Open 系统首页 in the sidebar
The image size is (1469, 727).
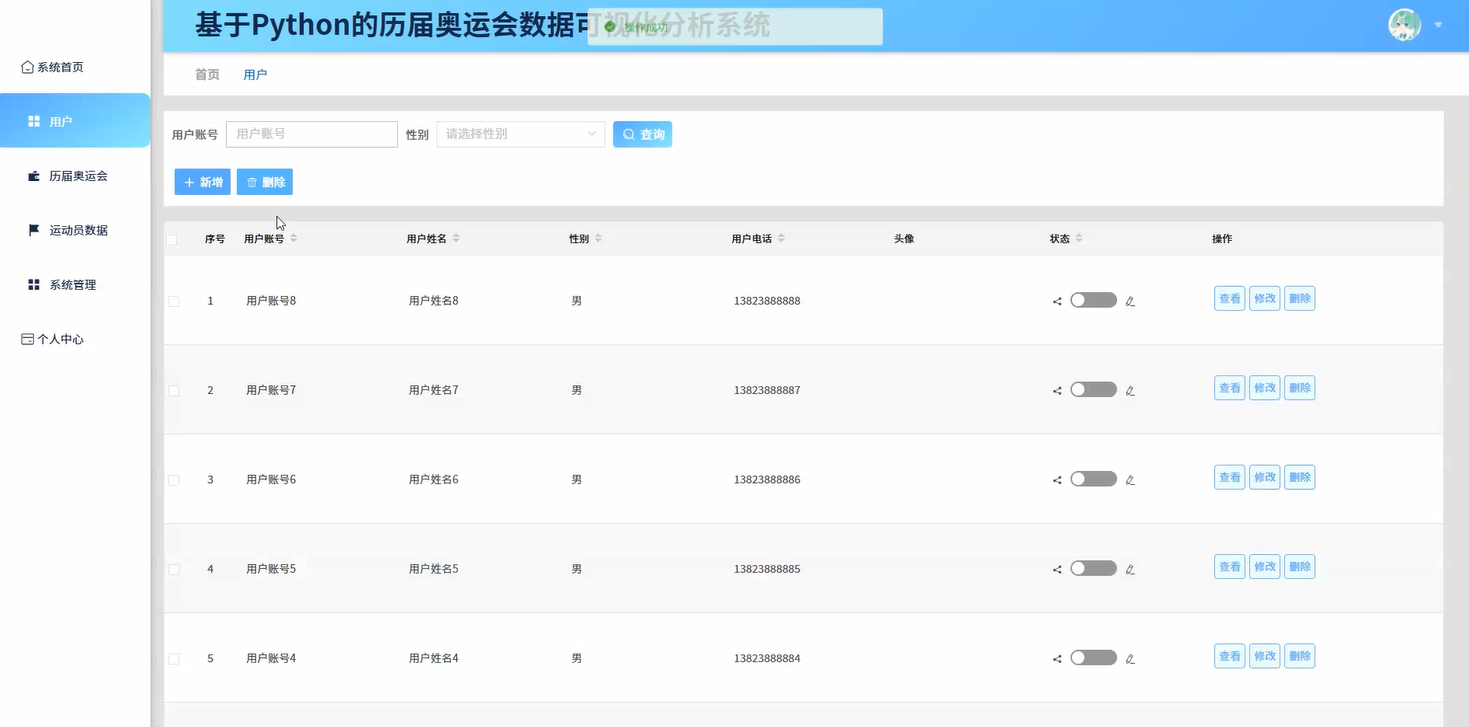tap(75, 67)
